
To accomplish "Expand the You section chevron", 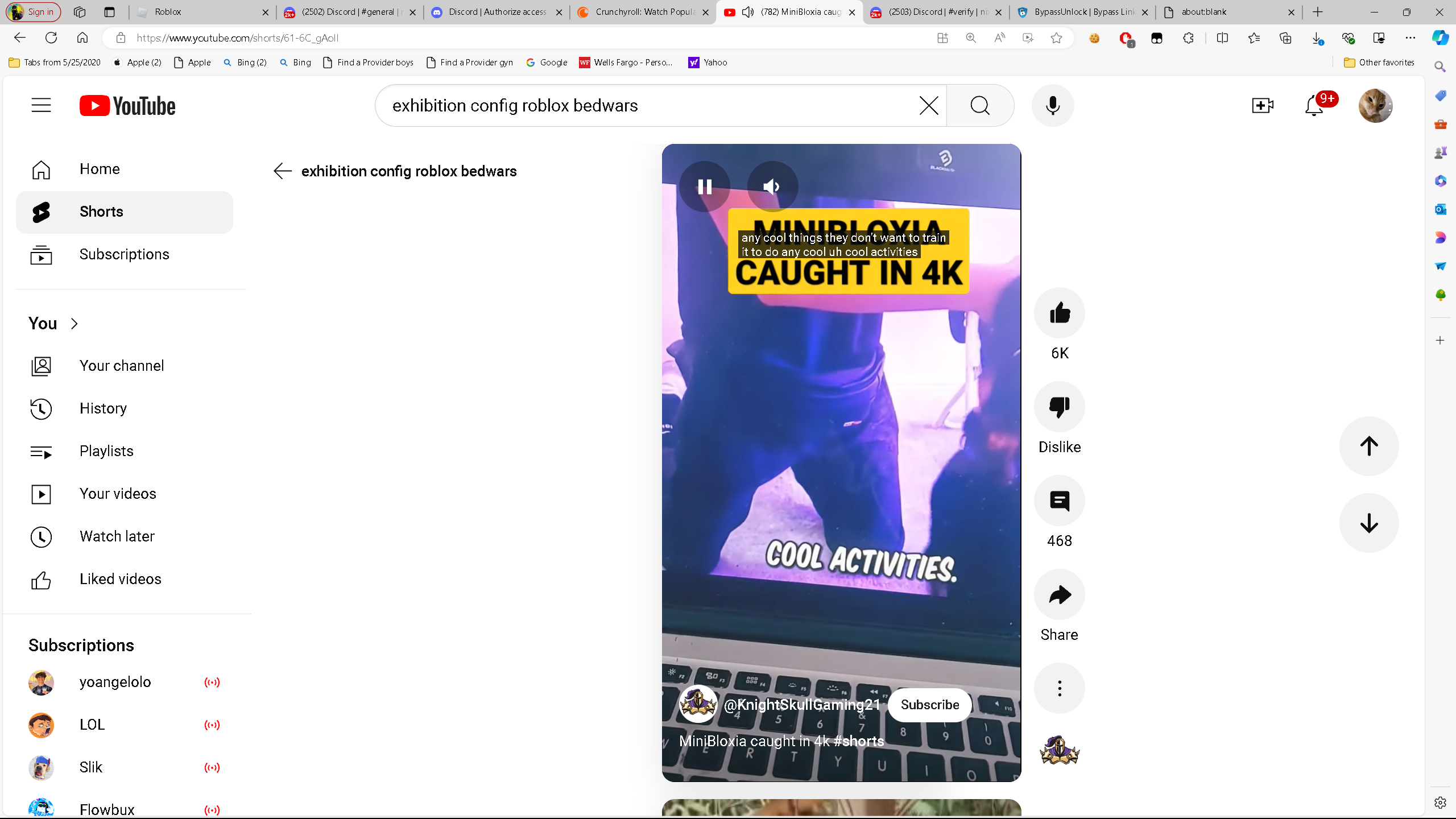I will (74, 324).
